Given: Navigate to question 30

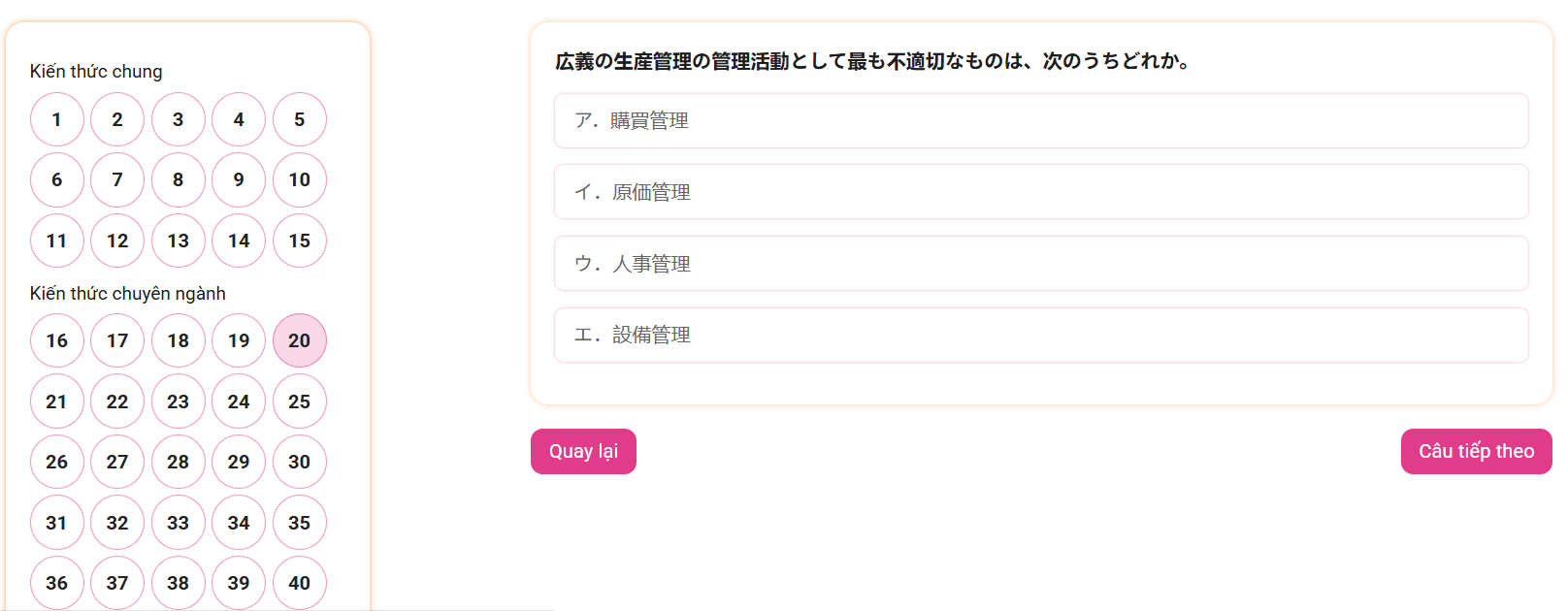Looking at the screenshot, I should point(300,462).
